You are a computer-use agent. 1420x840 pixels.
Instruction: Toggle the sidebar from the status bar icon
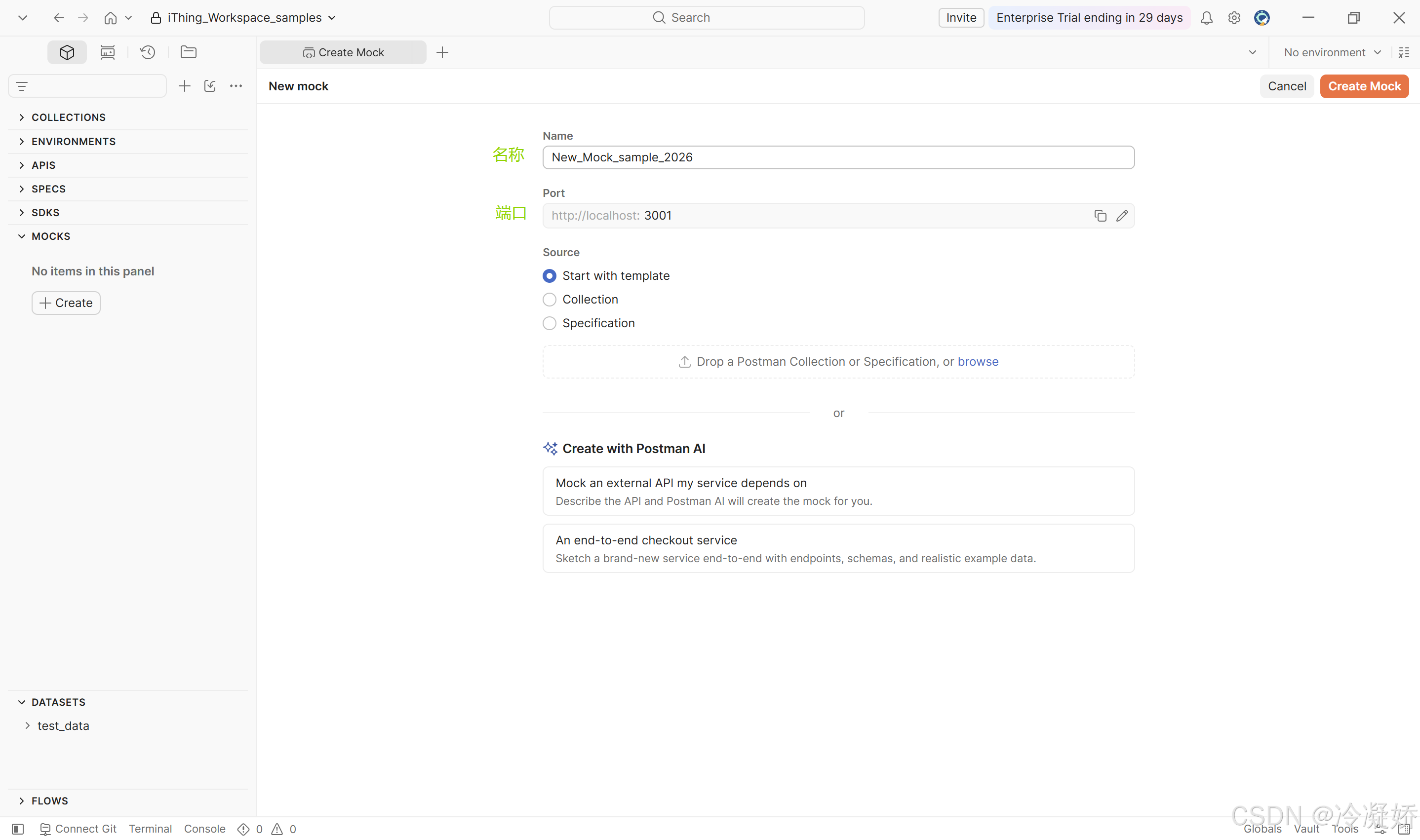[18, 829]
